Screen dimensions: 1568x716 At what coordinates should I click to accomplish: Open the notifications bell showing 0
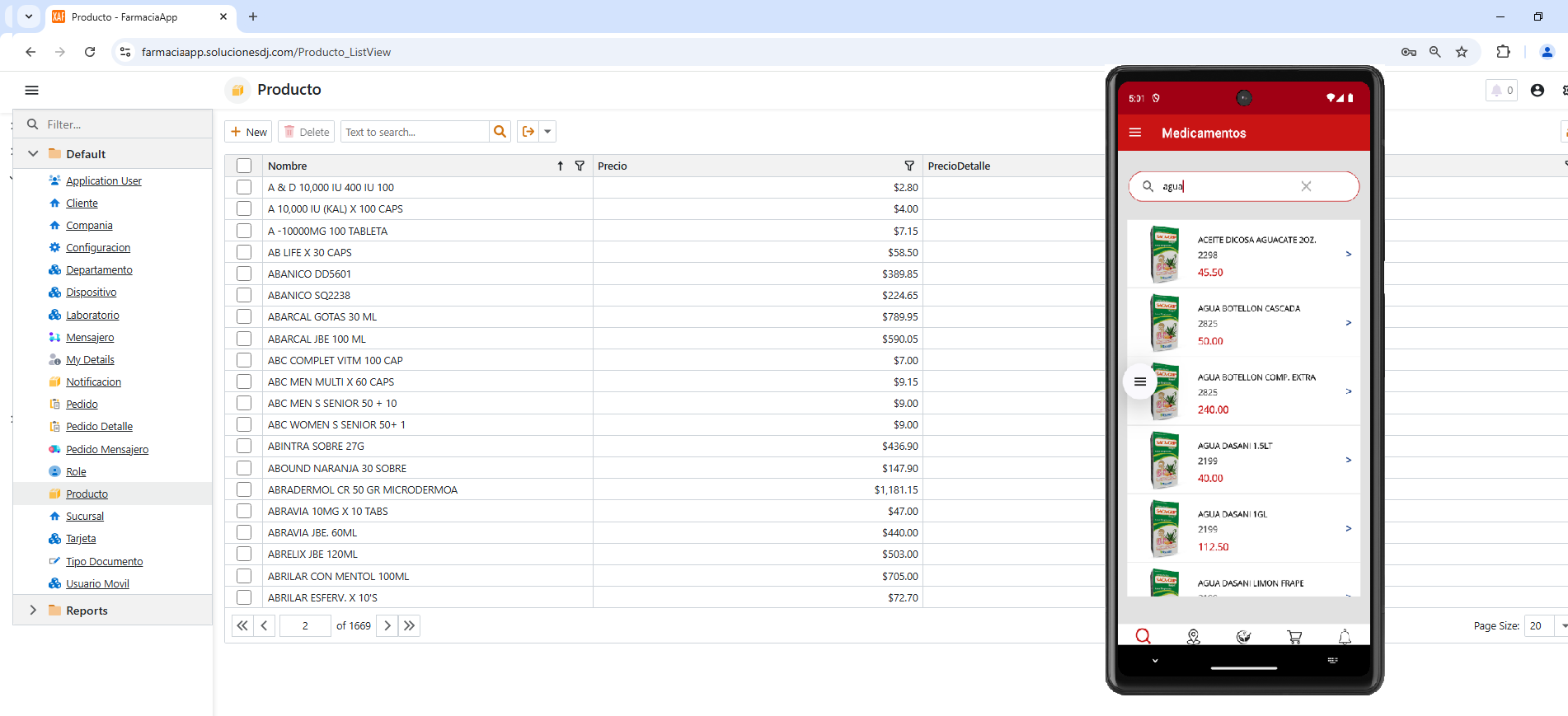1501,91
